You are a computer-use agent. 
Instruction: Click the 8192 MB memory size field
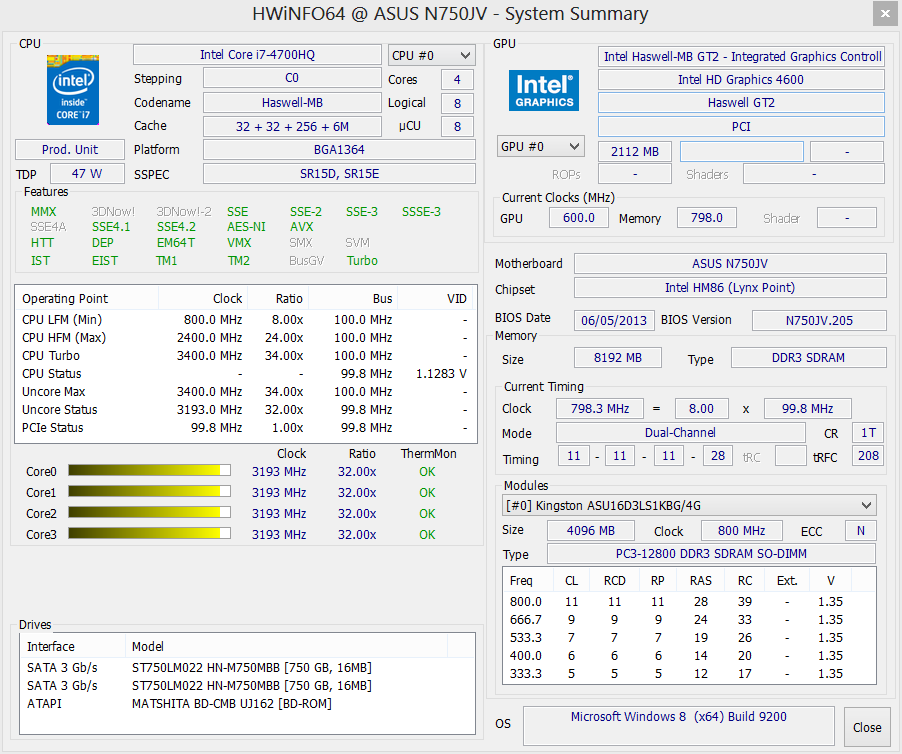click(618, 358)
